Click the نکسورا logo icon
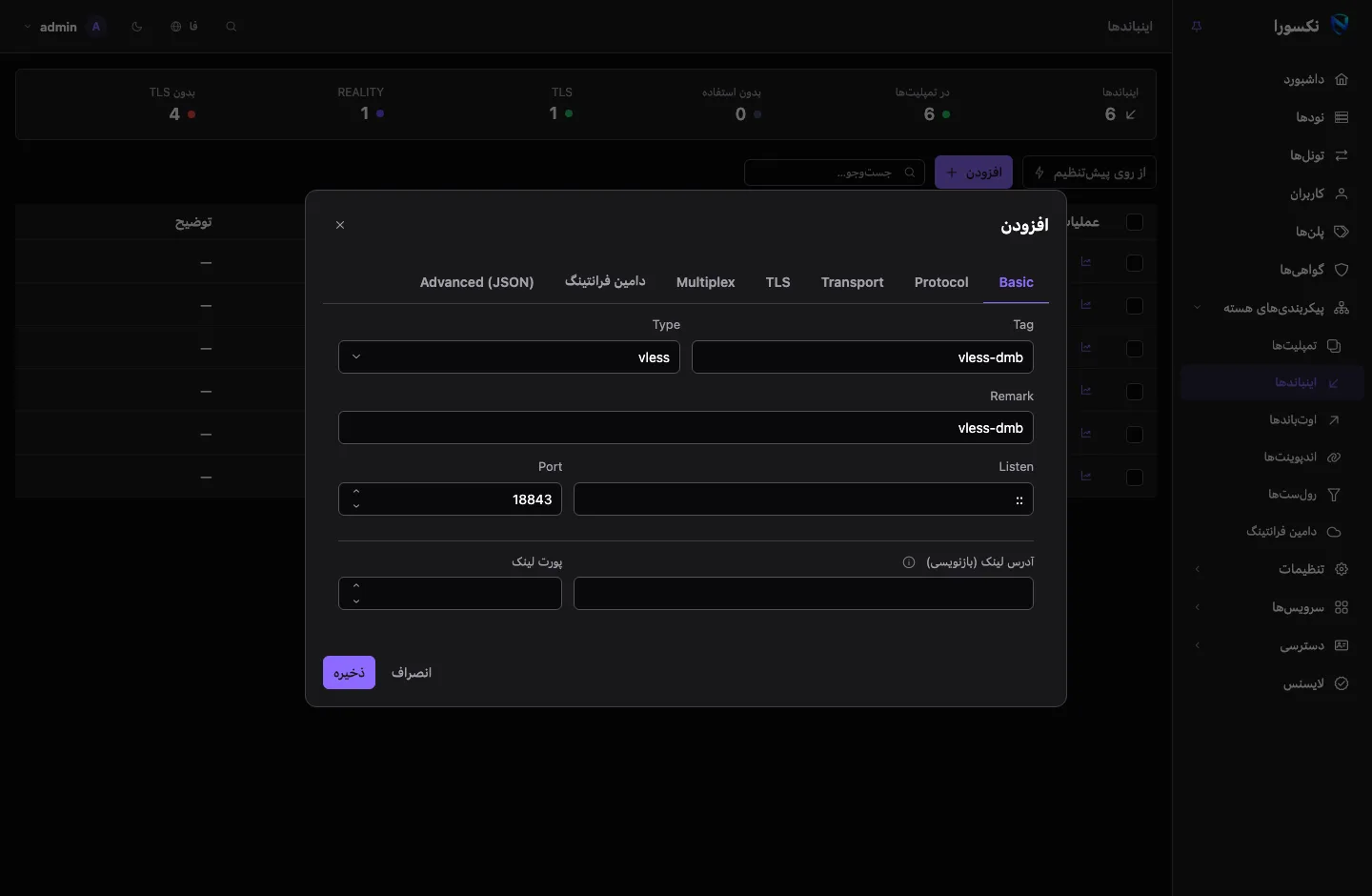 1340,26
